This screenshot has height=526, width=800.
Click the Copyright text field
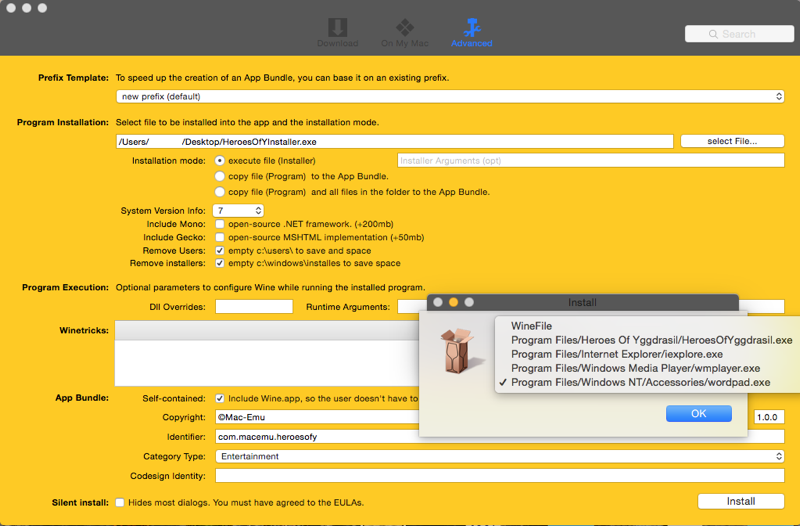tap(317, 417)
